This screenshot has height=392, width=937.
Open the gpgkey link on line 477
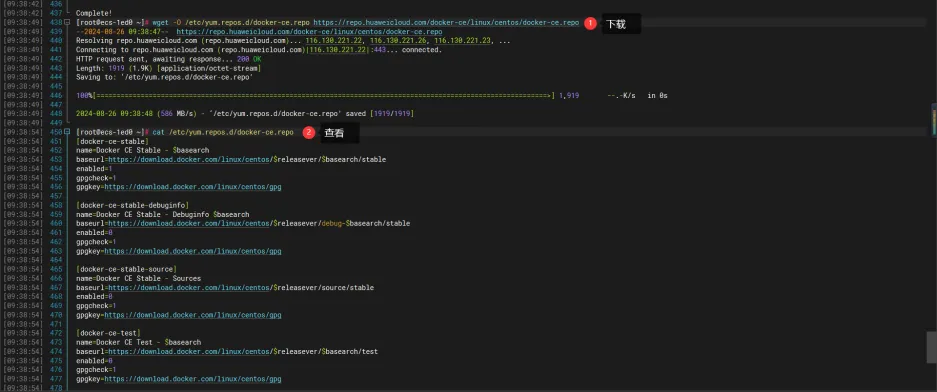coord(192,379)
